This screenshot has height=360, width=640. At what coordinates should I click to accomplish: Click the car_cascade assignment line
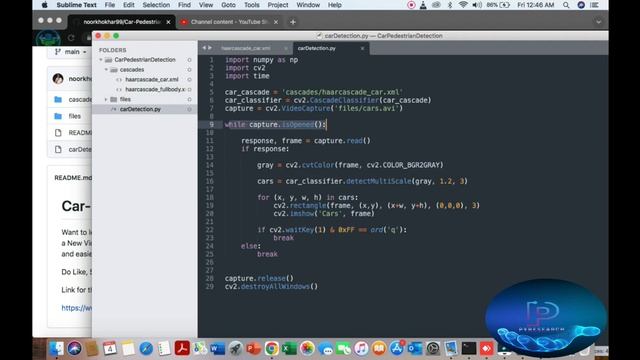pos(313,92)
